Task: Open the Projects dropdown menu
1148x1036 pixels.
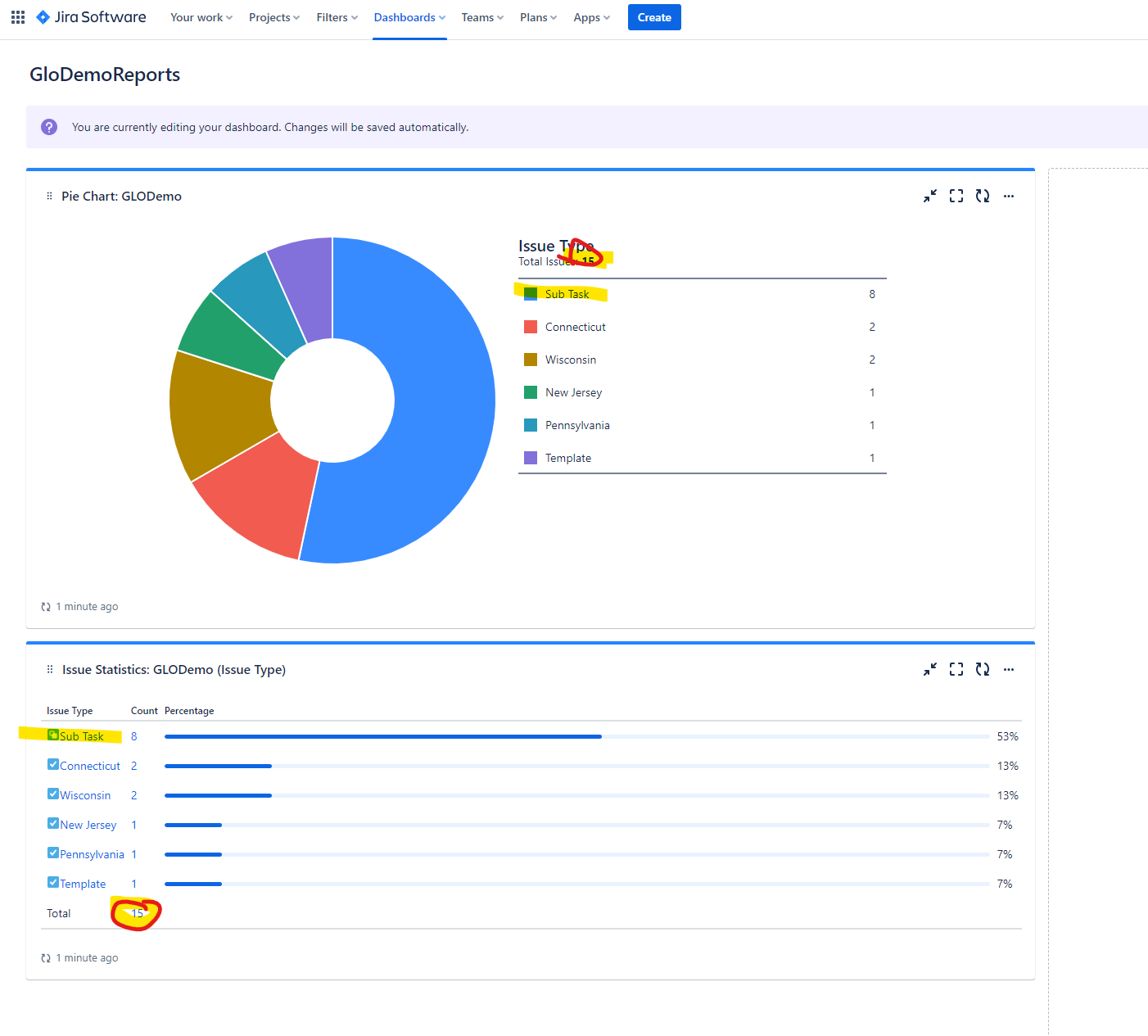Action: [x=273, y=17]
